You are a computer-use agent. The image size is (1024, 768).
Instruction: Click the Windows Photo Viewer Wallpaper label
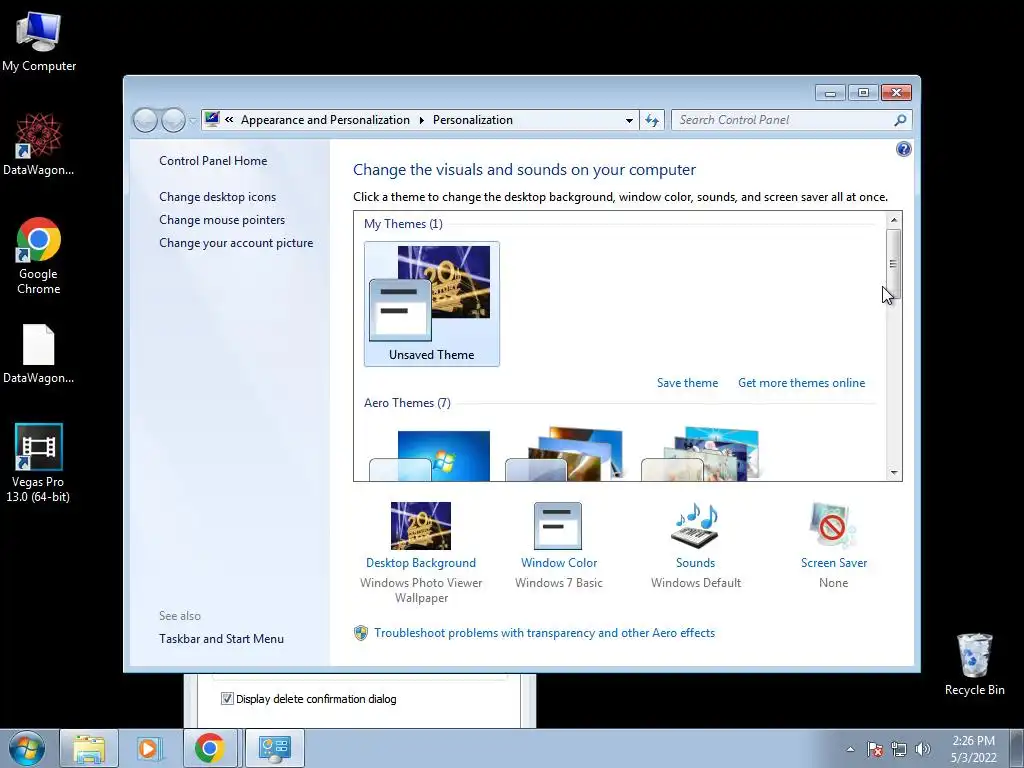point(421,590)
